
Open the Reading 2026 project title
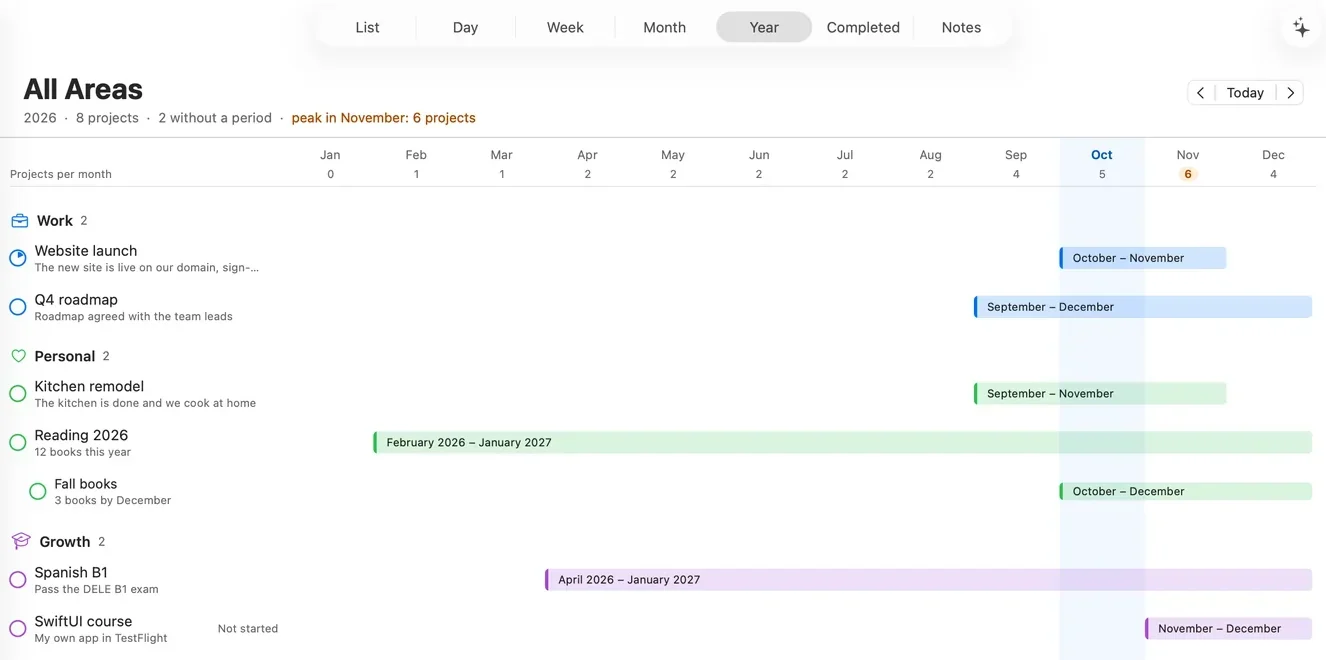[81, 435]
